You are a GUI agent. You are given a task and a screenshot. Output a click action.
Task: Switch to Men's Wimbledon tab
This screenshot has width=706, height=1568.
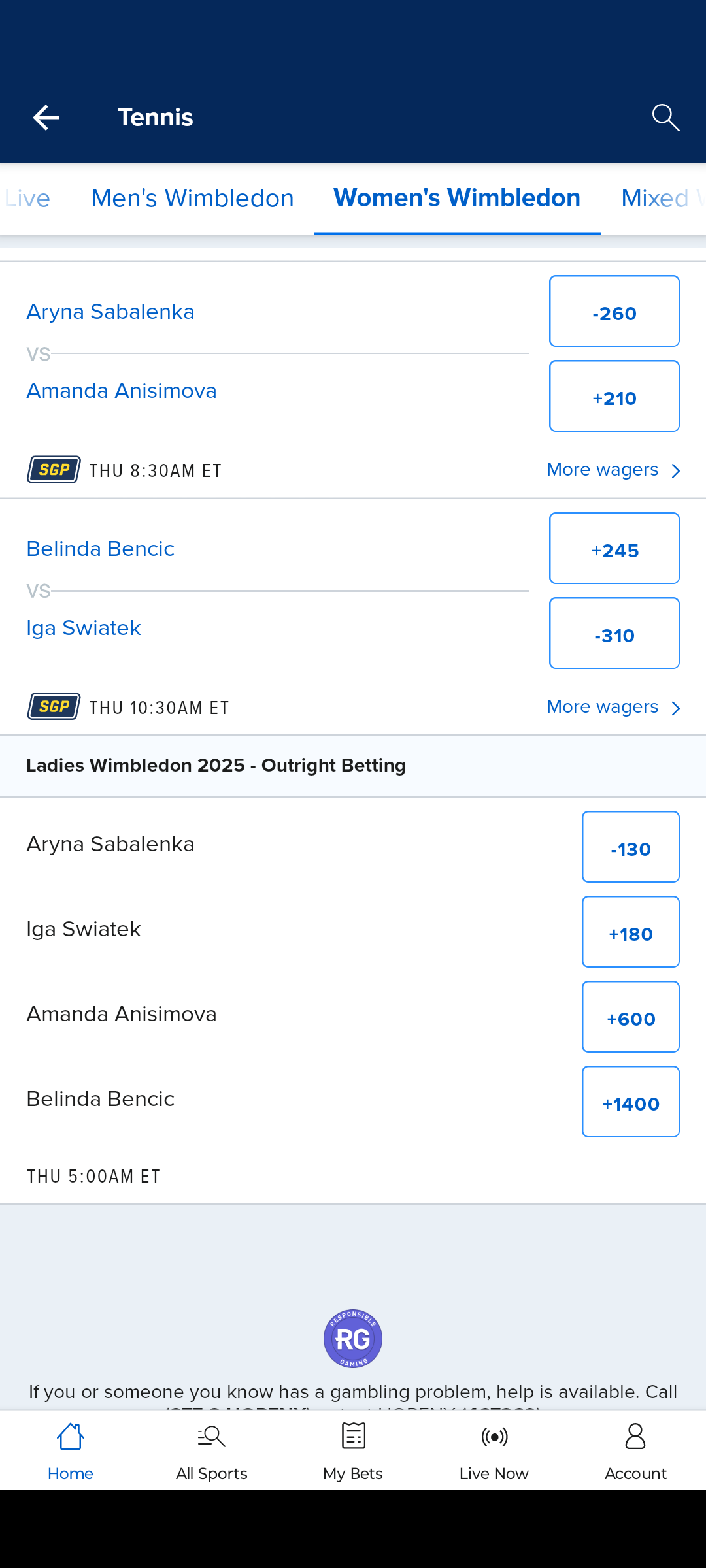click(x=192, y=199)
